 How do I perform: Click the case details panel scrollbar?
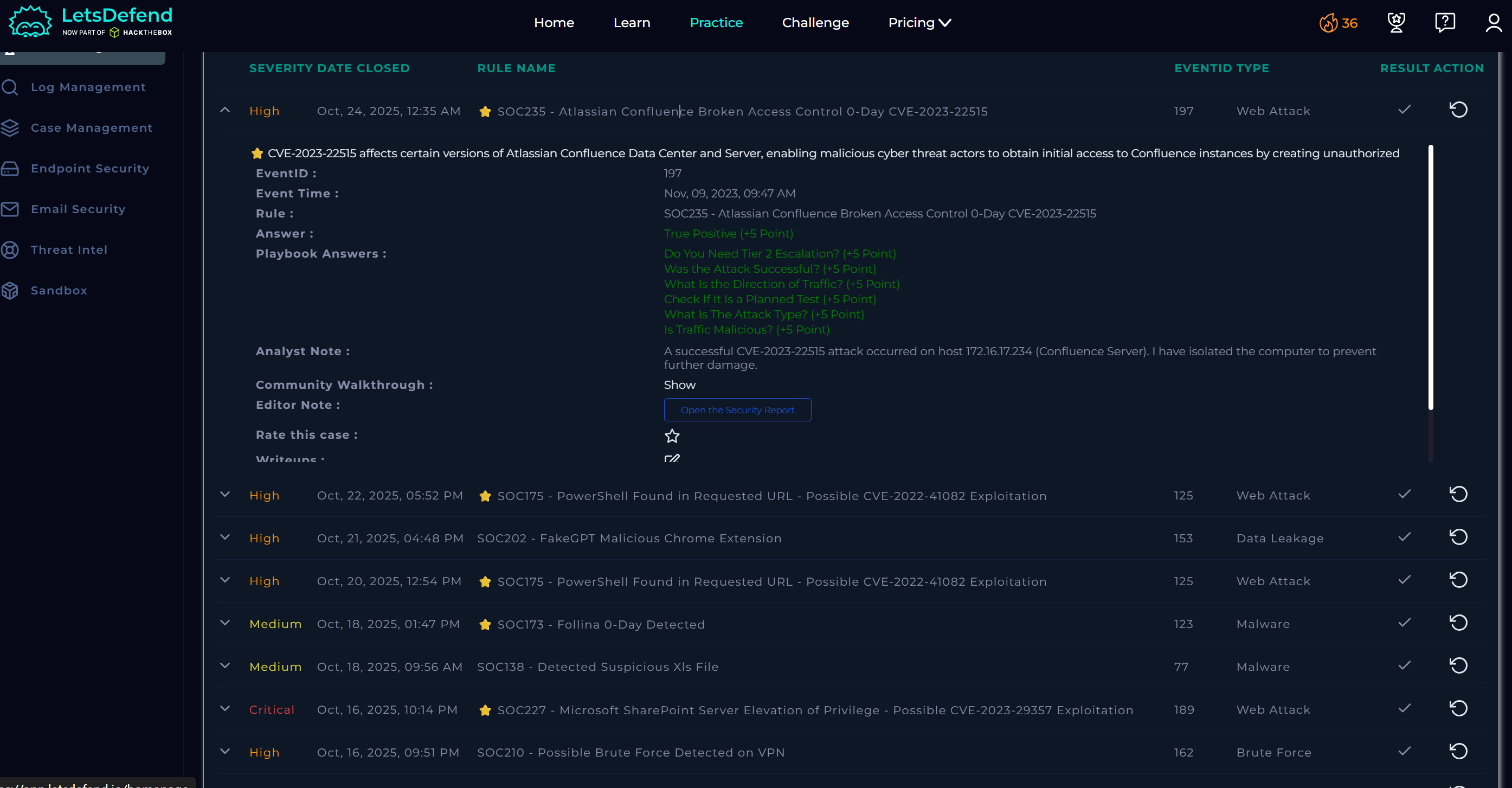[x=1431, y=277]
